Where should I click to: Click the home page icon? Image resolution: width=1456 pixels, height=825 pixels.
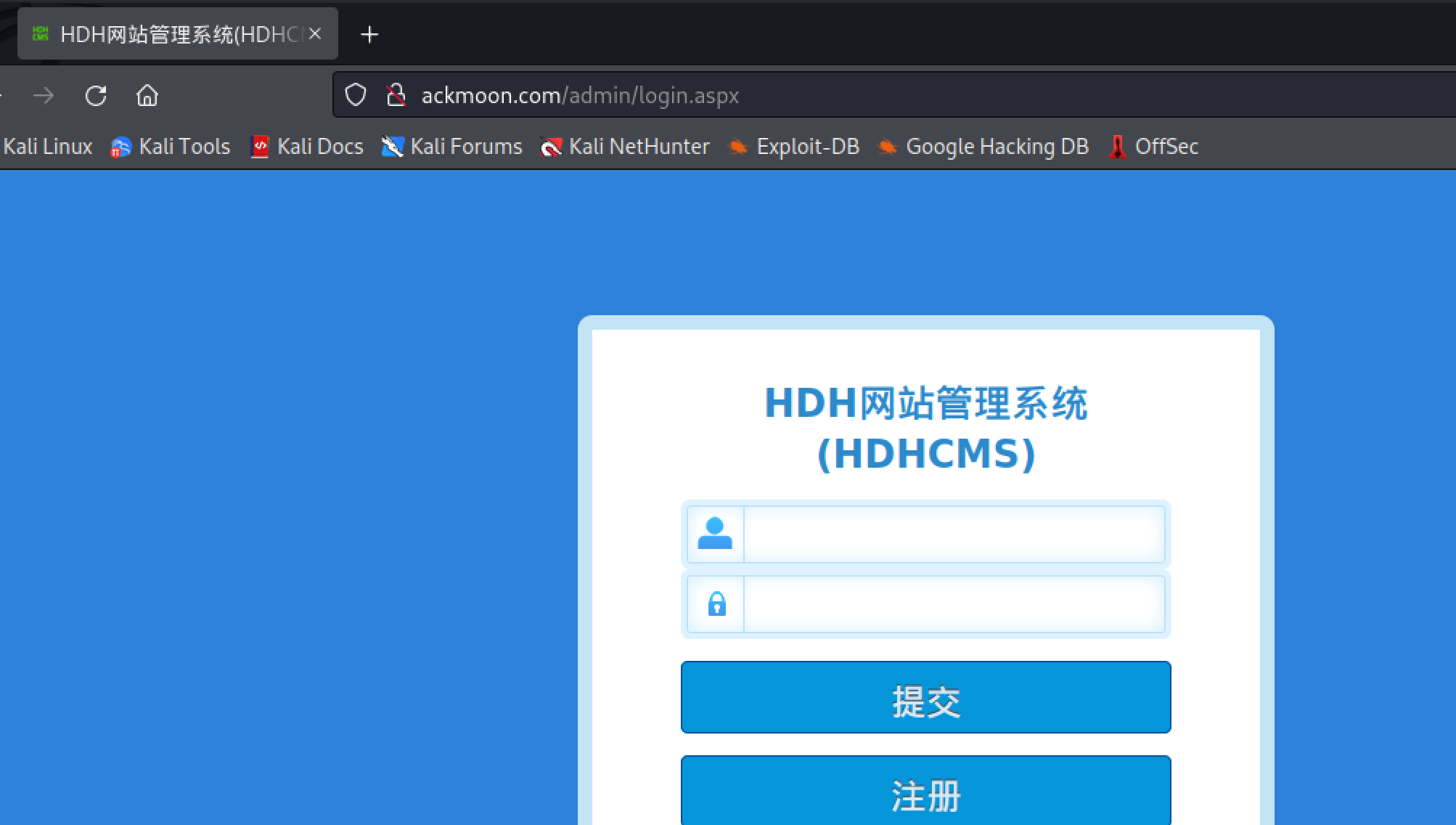(x=147, y=95)
